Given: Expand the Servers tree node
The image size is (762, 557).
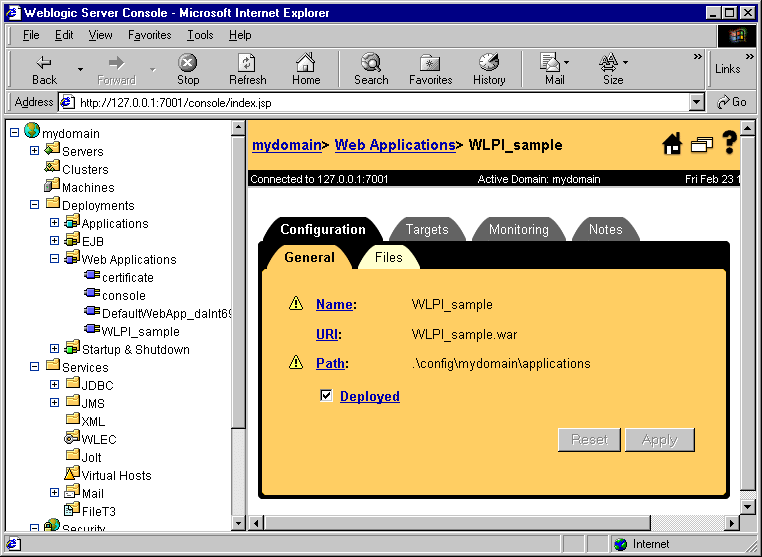Looking at the screenshot, I should click(35, 151).
